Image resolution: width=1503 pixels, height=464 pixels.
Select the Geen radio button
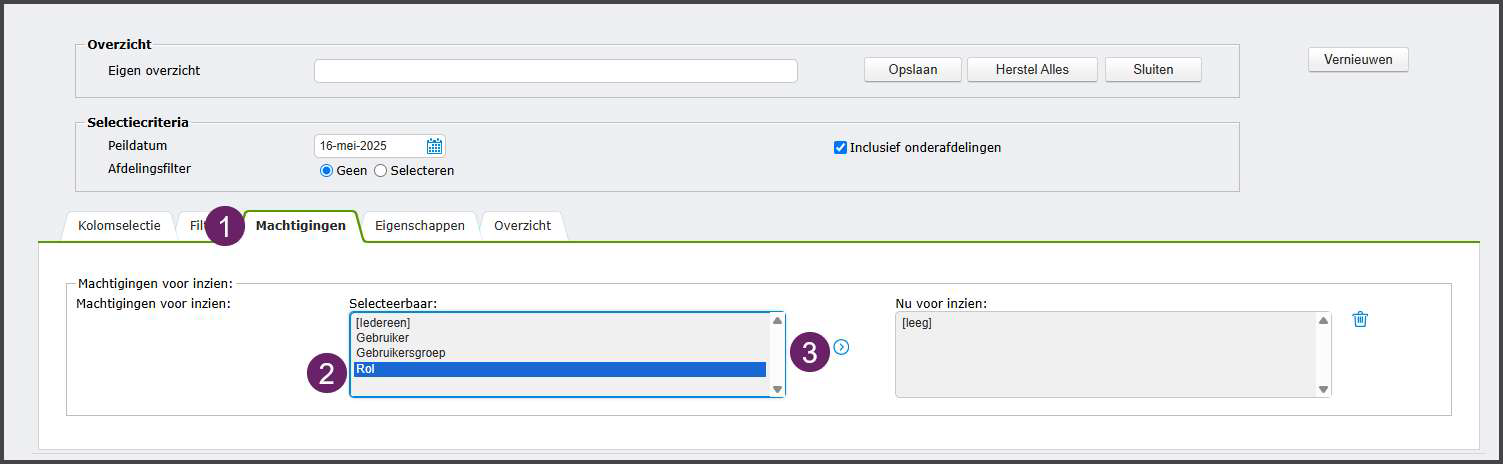click(326, 171)
